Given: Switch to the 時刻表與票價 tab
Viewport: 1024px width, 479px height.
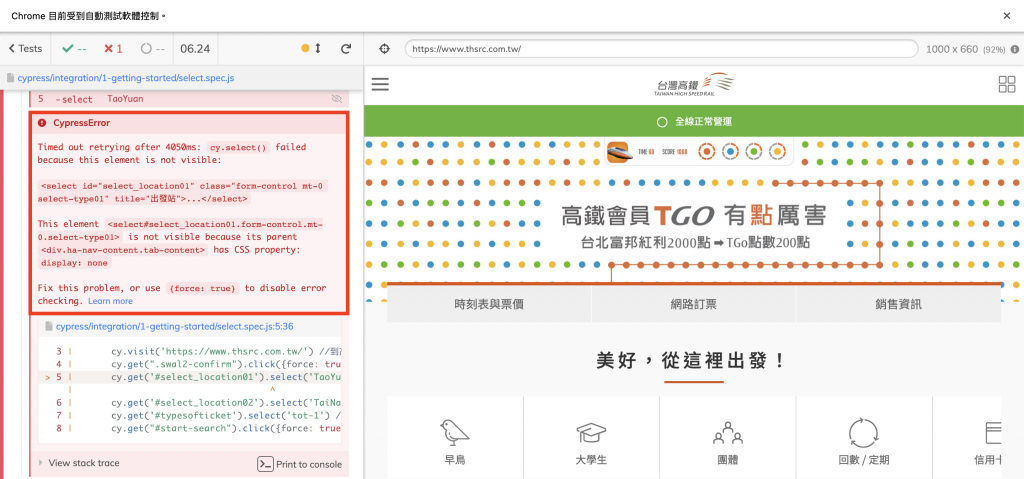Looking at the screenshot, I should pyautogui.click(x=489, y=304).
